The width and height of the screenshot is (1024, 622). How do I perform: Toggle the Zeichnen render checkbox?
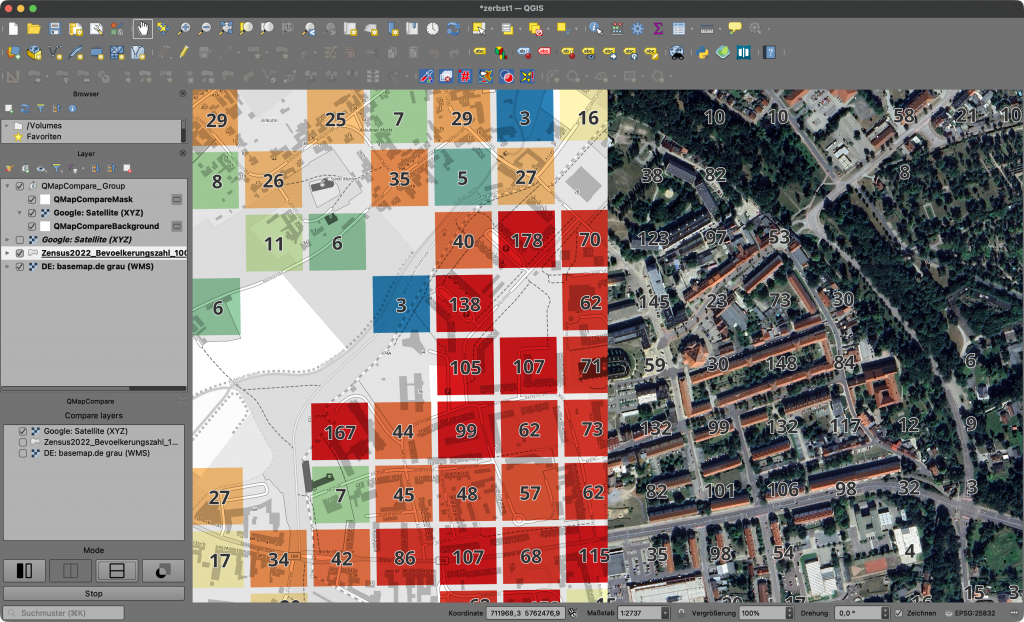tap(899, 612)
